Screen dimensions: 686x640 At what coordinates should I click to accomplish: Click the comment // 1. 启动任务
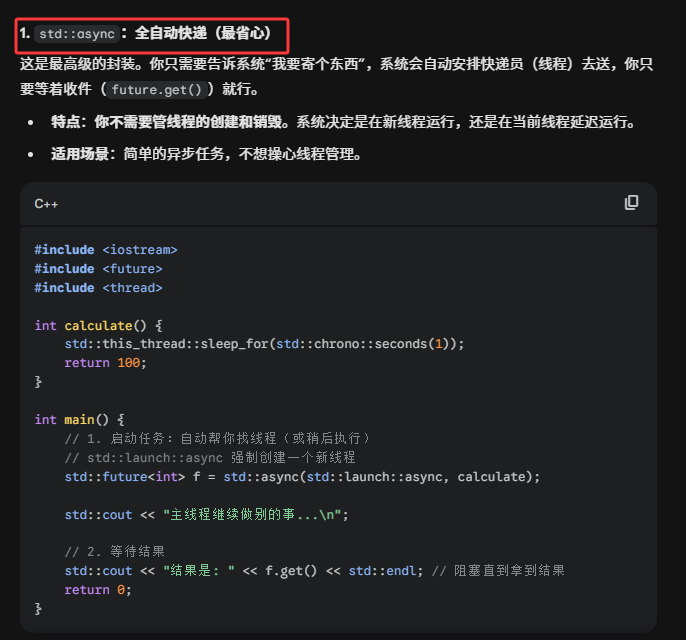tap(217, 438)
